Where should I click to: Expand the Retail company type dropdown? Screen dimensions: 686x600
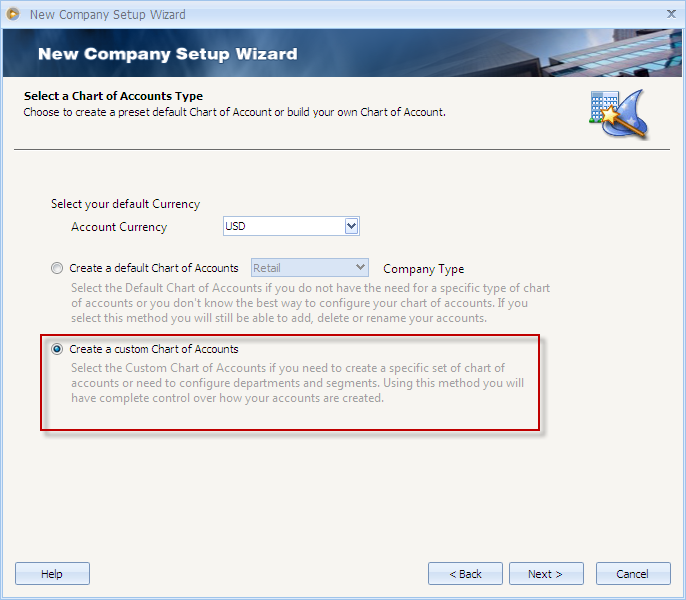360,268
